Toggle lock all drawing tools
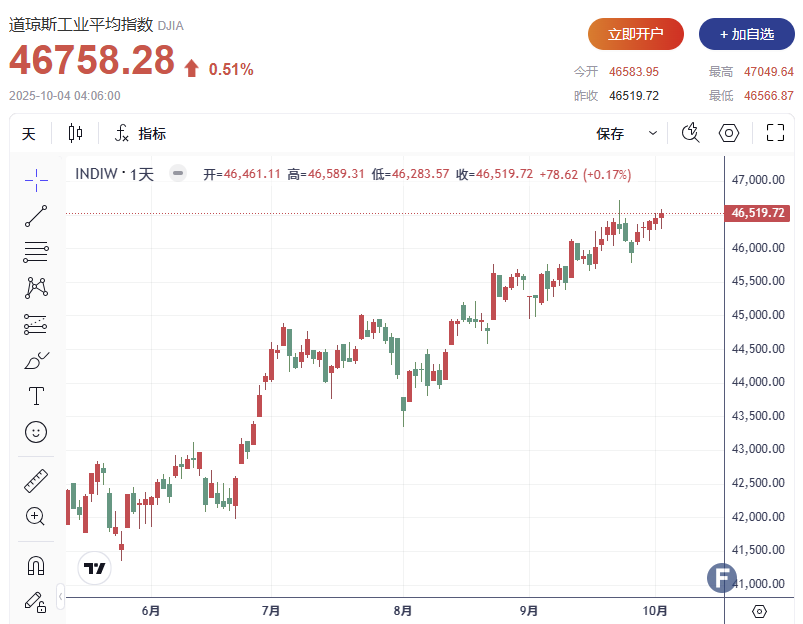This screenshot has height=624, width=803. [x=36, y=601]
